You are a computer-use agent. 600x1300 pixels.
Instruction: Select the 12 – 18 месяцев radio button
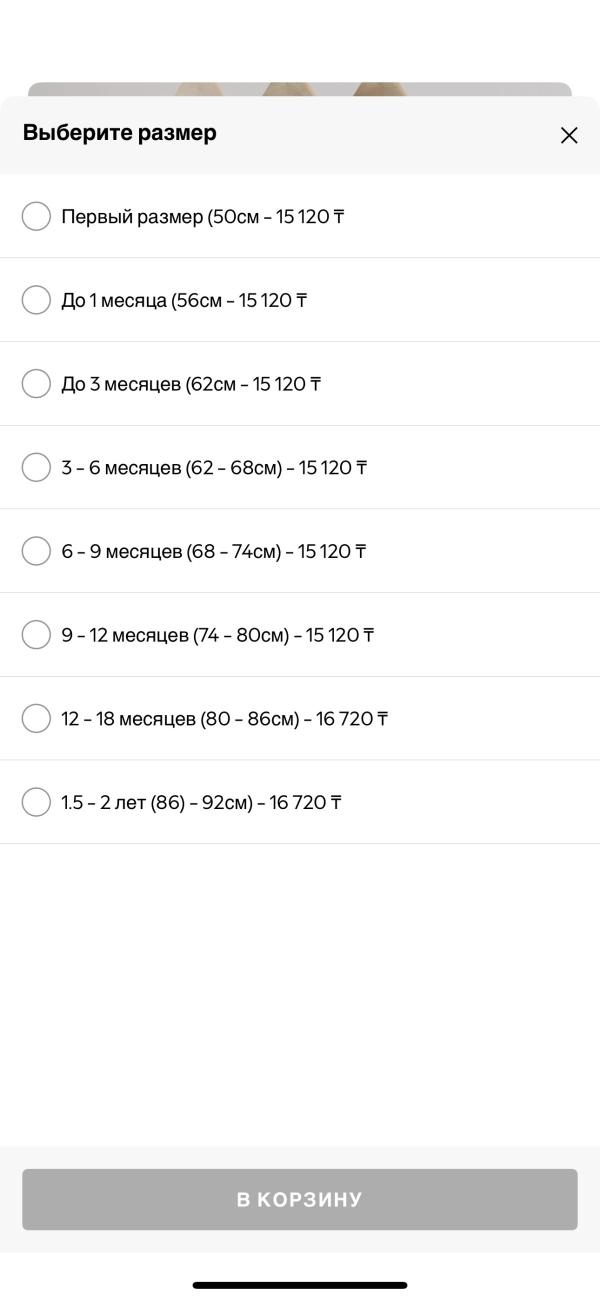pos(36,718)
